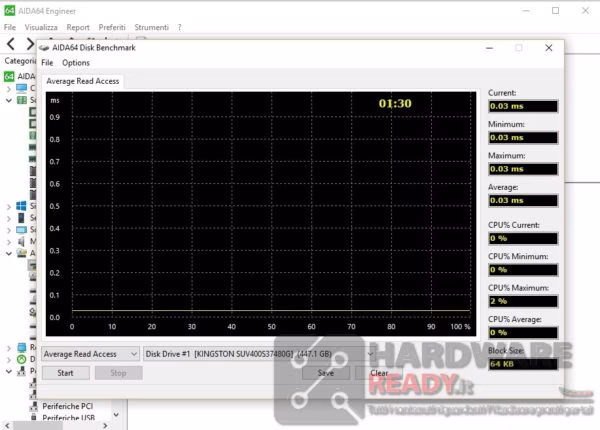Viewport: 600px width, 430px height.
Task: Click the disk icon in Disk Benchmark title bar
Action: tap(44, 48)
